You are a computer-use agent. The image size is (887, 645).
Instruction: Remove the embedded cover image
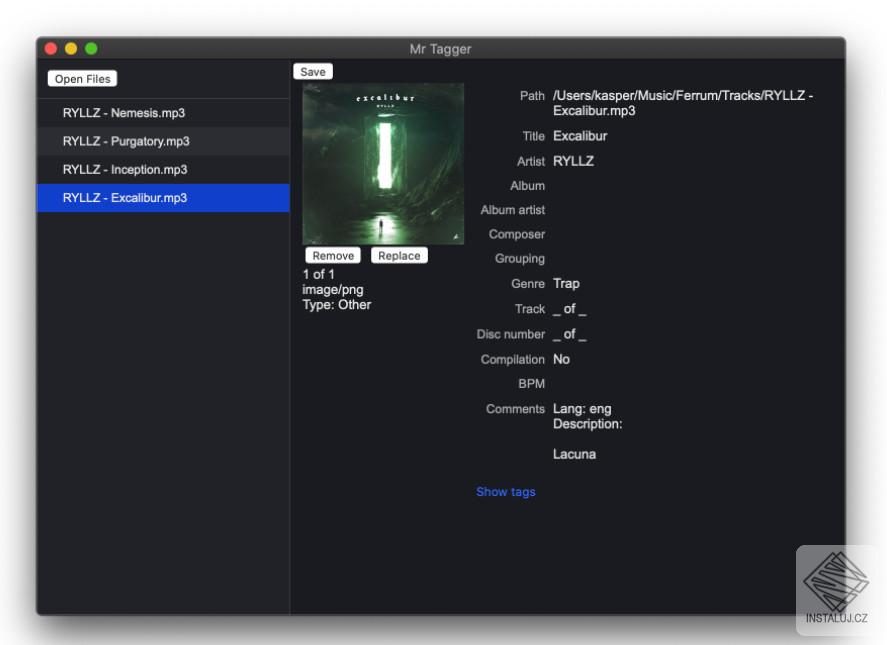point(333,256)
